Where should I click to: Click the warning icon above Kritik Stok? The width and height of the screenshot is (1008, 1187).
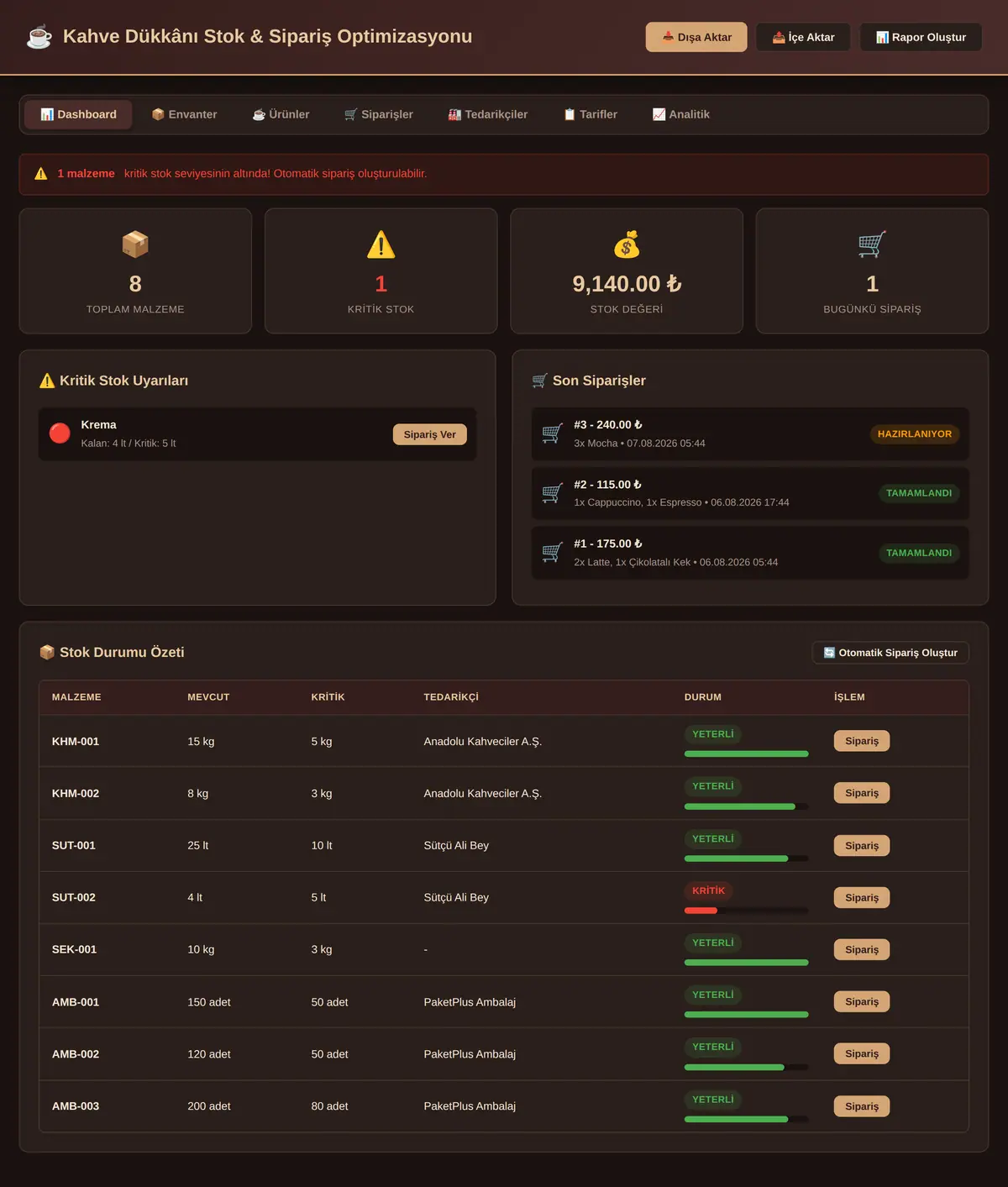(x=381, y=244)
